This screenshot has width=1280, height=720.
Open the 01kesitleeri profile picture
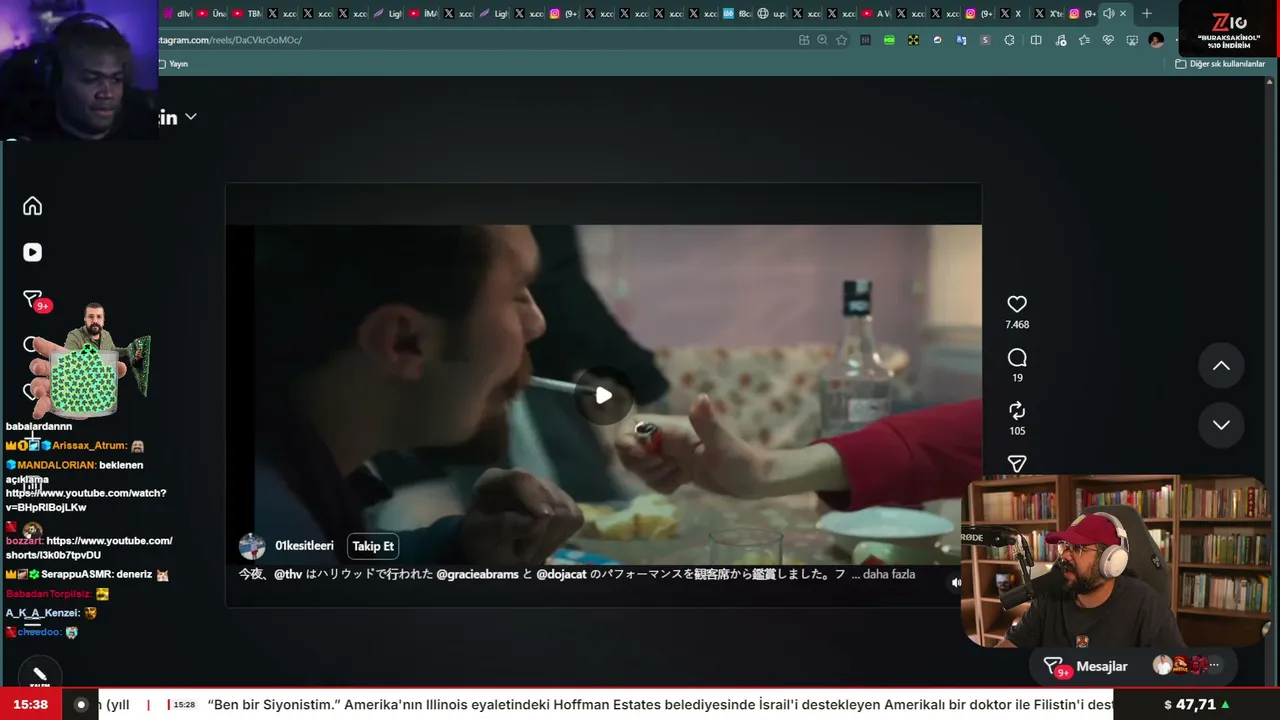252,546
